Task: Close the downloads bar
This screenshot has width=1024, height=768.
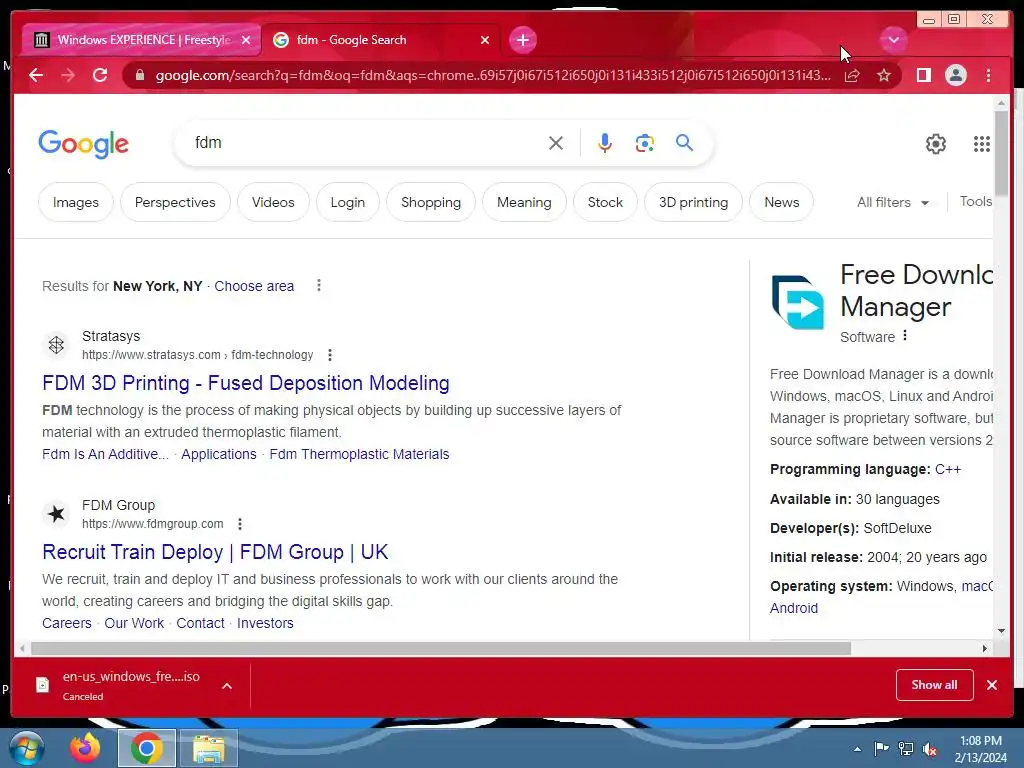Action: tap(992, 685)
